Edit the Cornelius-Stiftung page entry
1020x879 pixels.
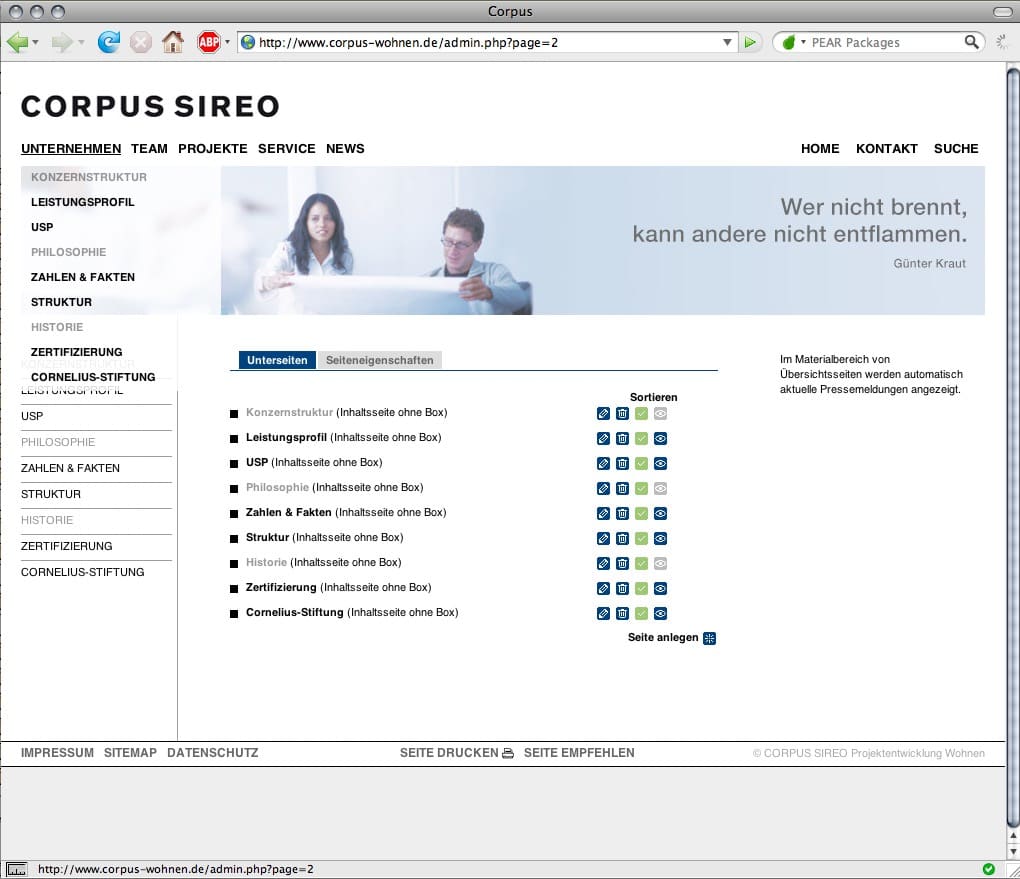pos(603,614)
